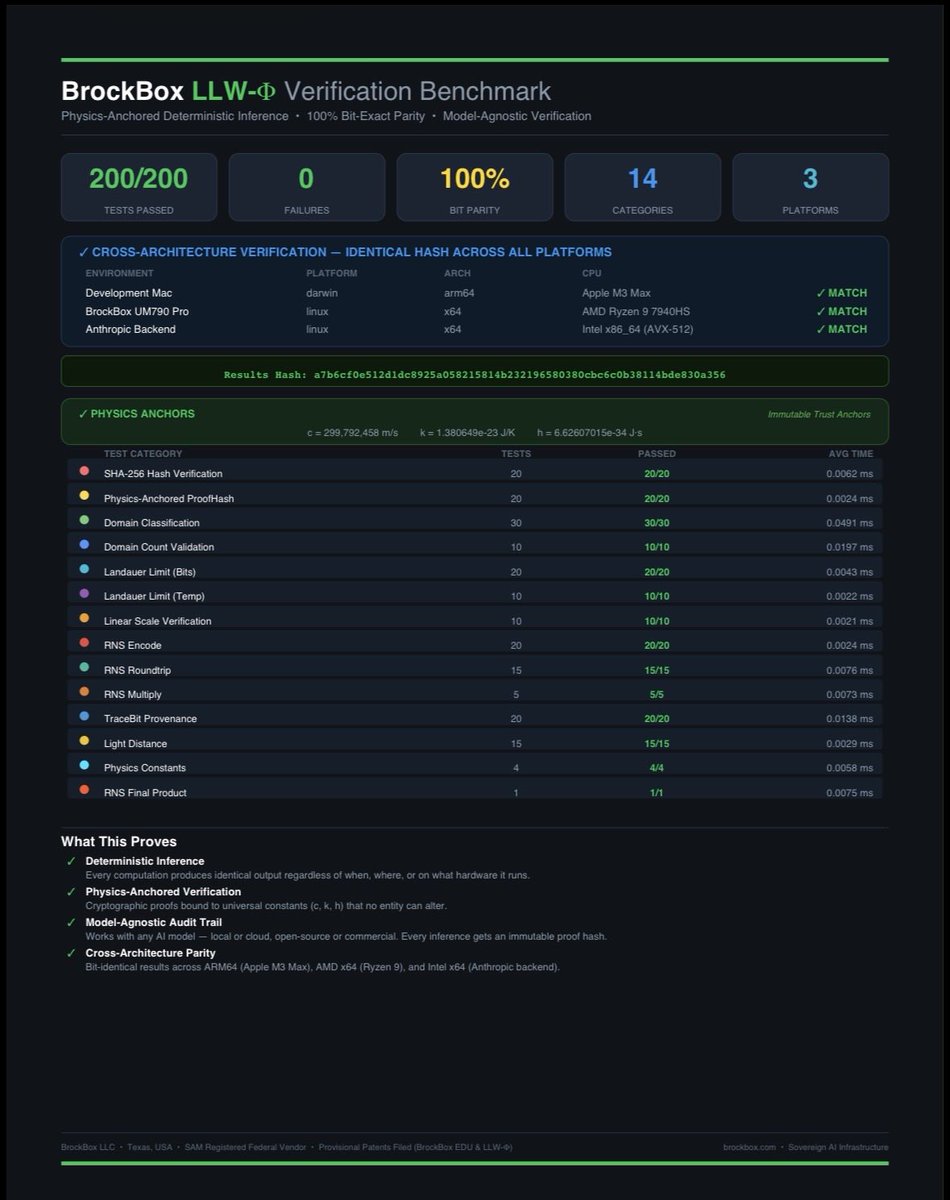Click the green dot beside Domain Classification
This screenshot has height=1200, width=950.
[x=84, y=520]
